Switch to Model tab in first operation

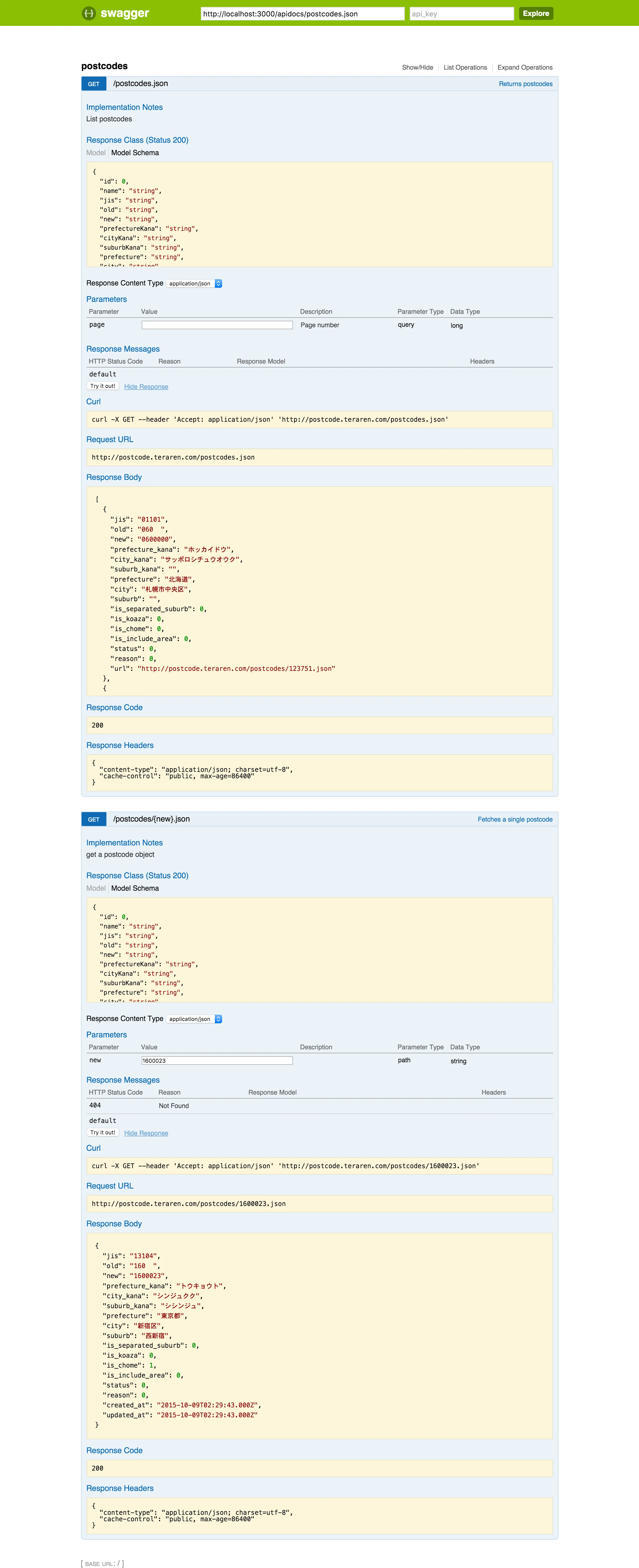95,153
